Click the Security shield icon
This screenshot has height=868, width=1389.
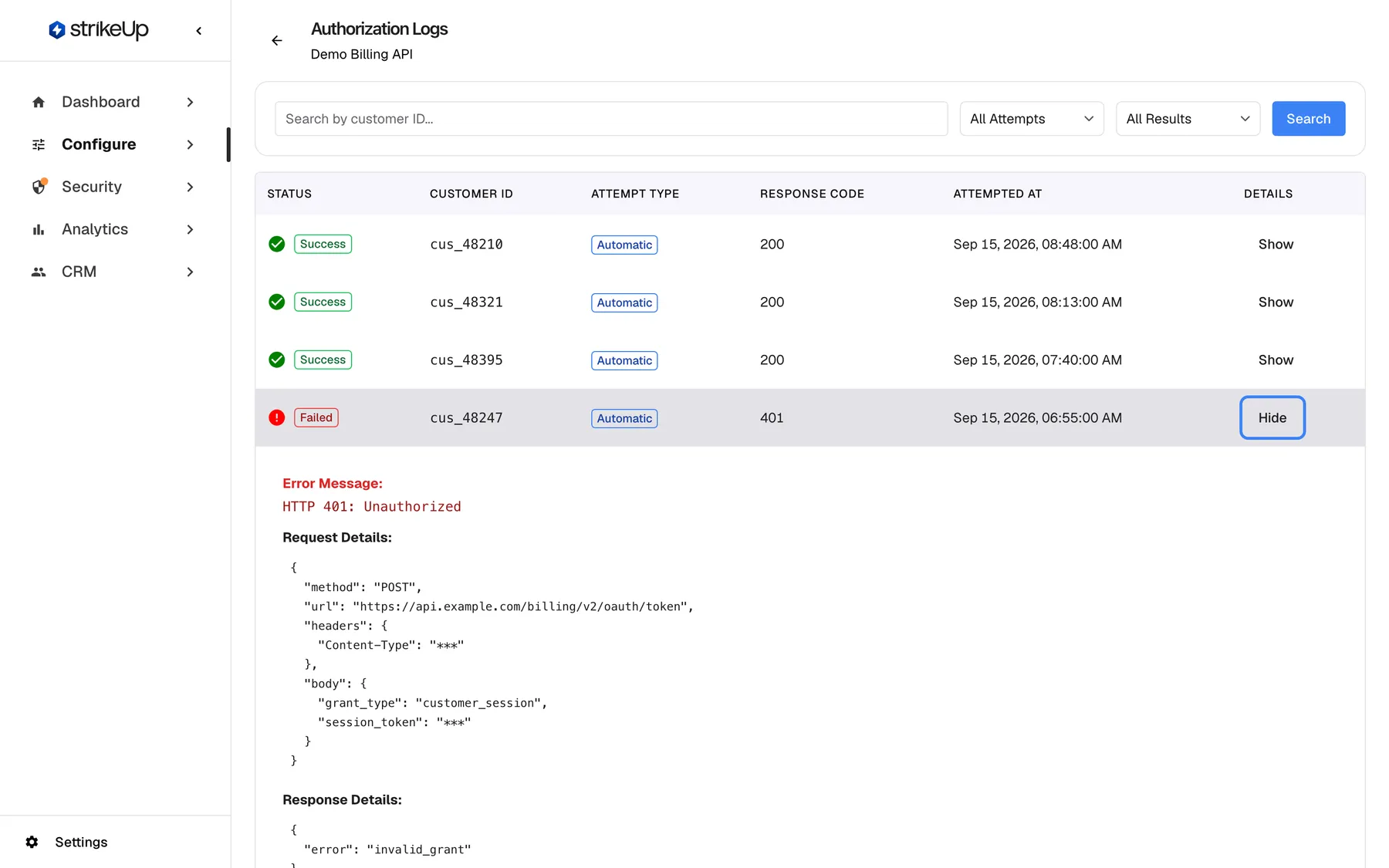coord(39,187)
